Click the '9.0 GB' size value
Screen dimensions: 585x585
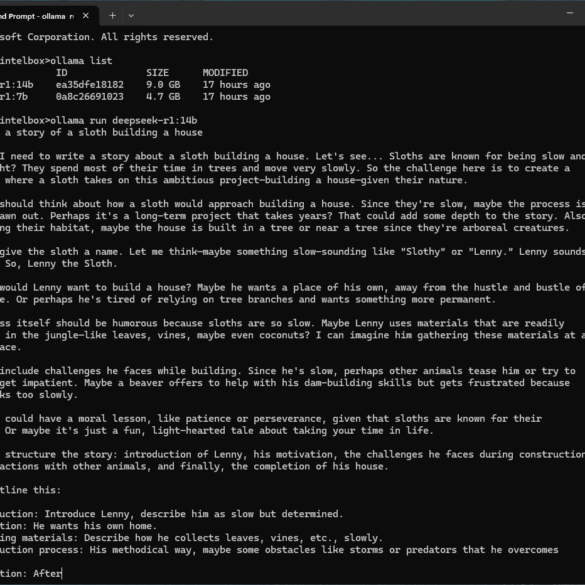163,85
